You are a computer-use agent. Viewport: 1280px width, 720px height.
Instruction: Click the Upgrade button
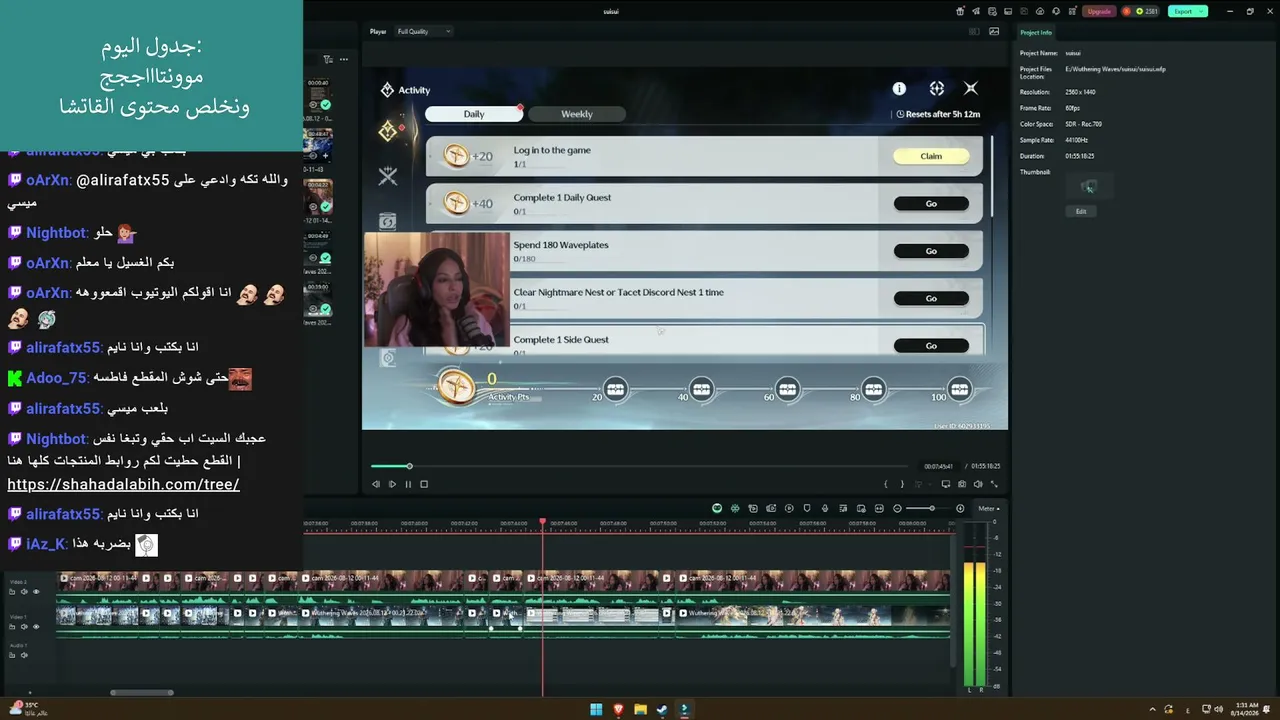1099,11
